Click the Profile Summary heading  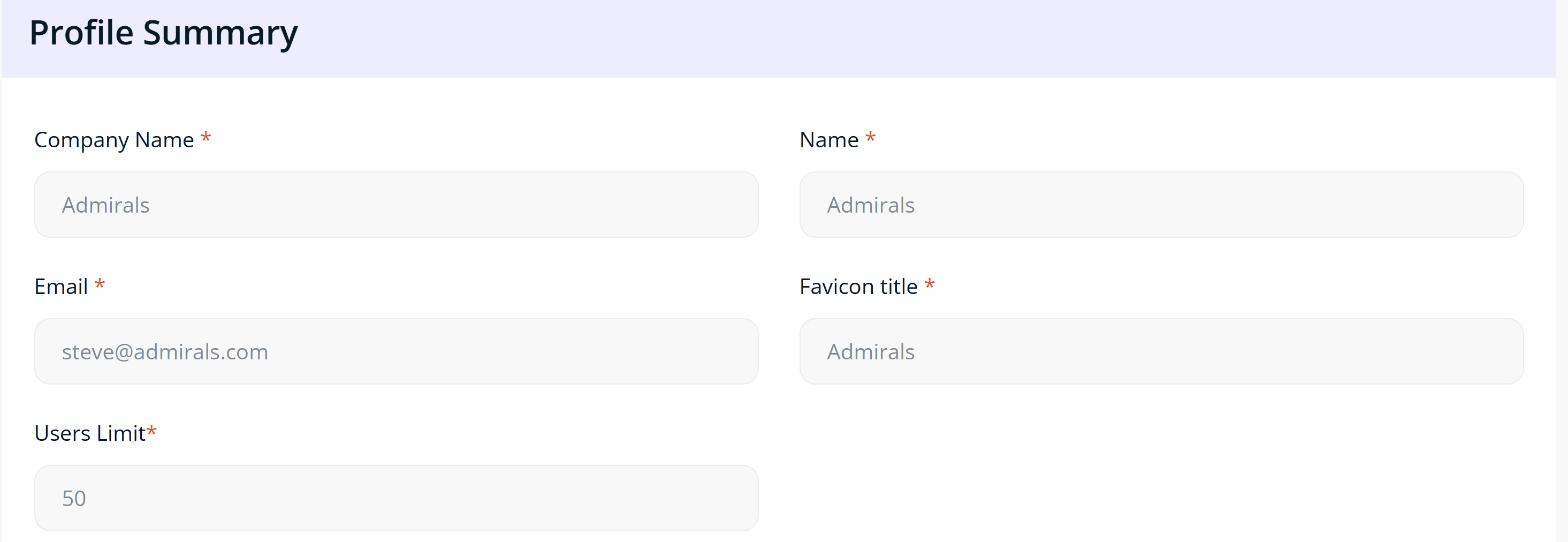[x=163, y=33]
